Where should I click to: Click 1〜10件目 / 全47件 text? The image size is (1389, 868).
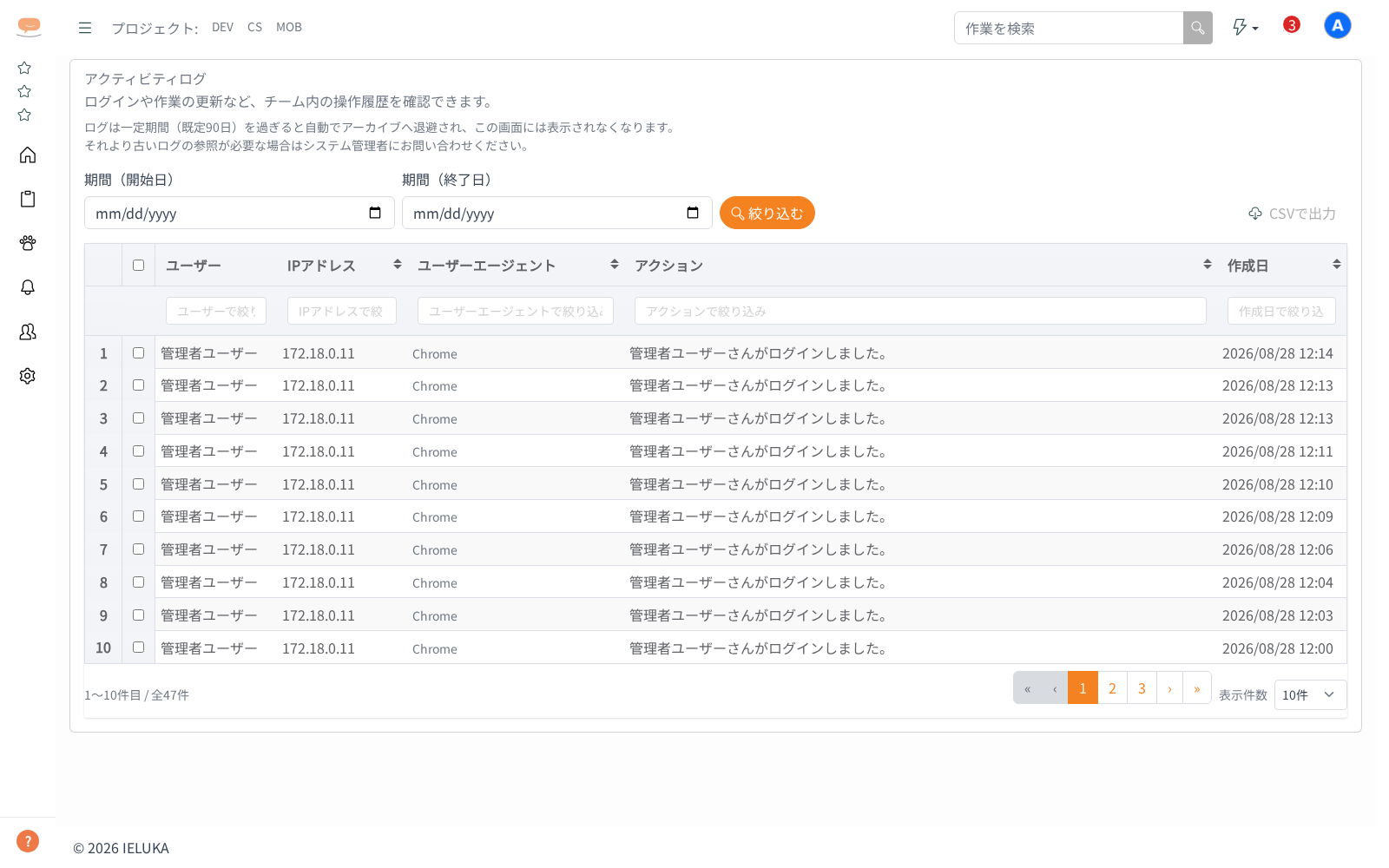coord(136,695)
